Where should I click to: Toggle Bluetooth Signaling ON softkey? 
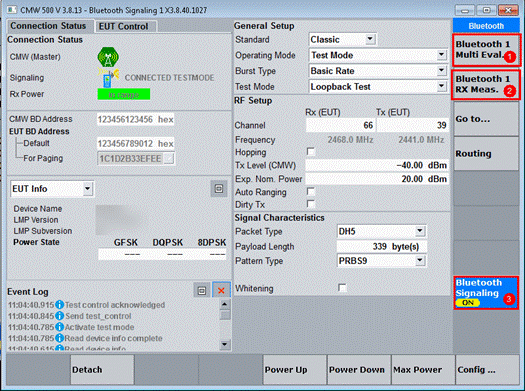coord(486,293)
